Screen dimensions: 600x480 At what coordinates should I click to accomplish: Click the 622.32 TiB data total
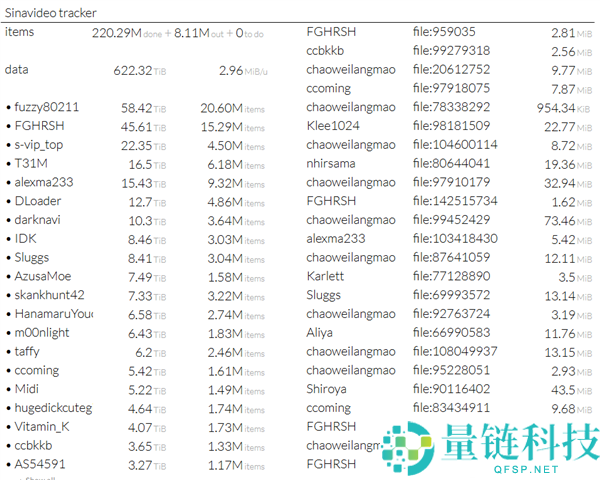[140, 71]
